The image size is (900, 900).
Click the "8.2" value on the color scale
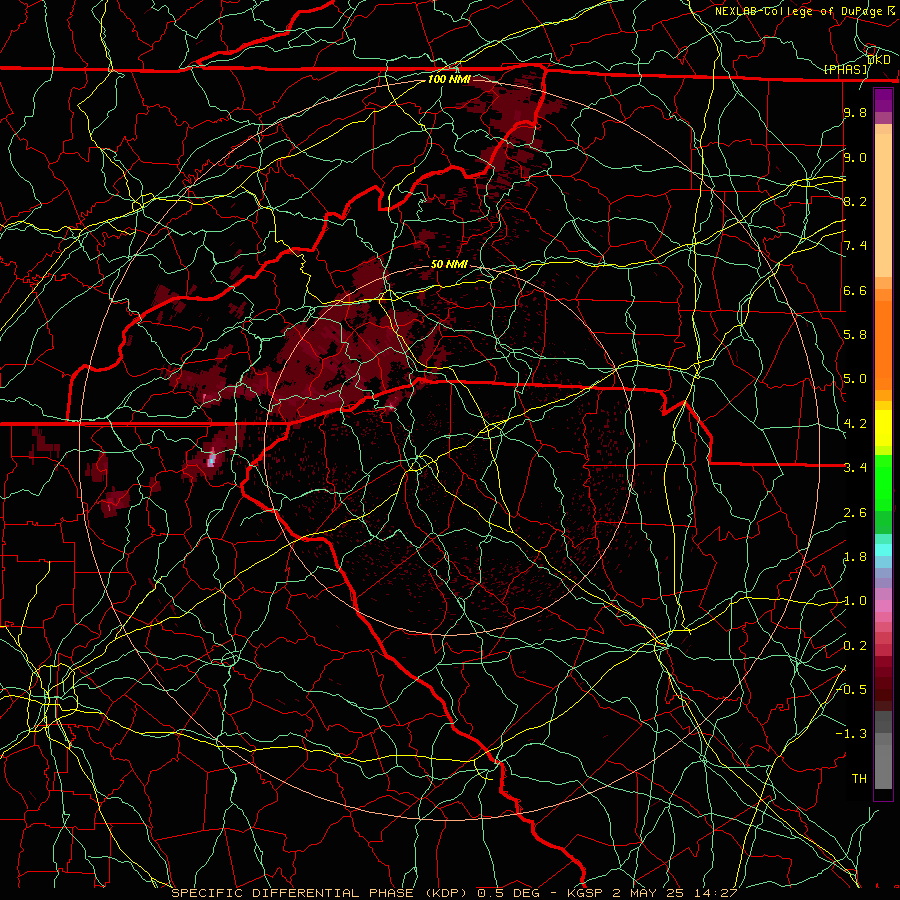coord(855,201)
